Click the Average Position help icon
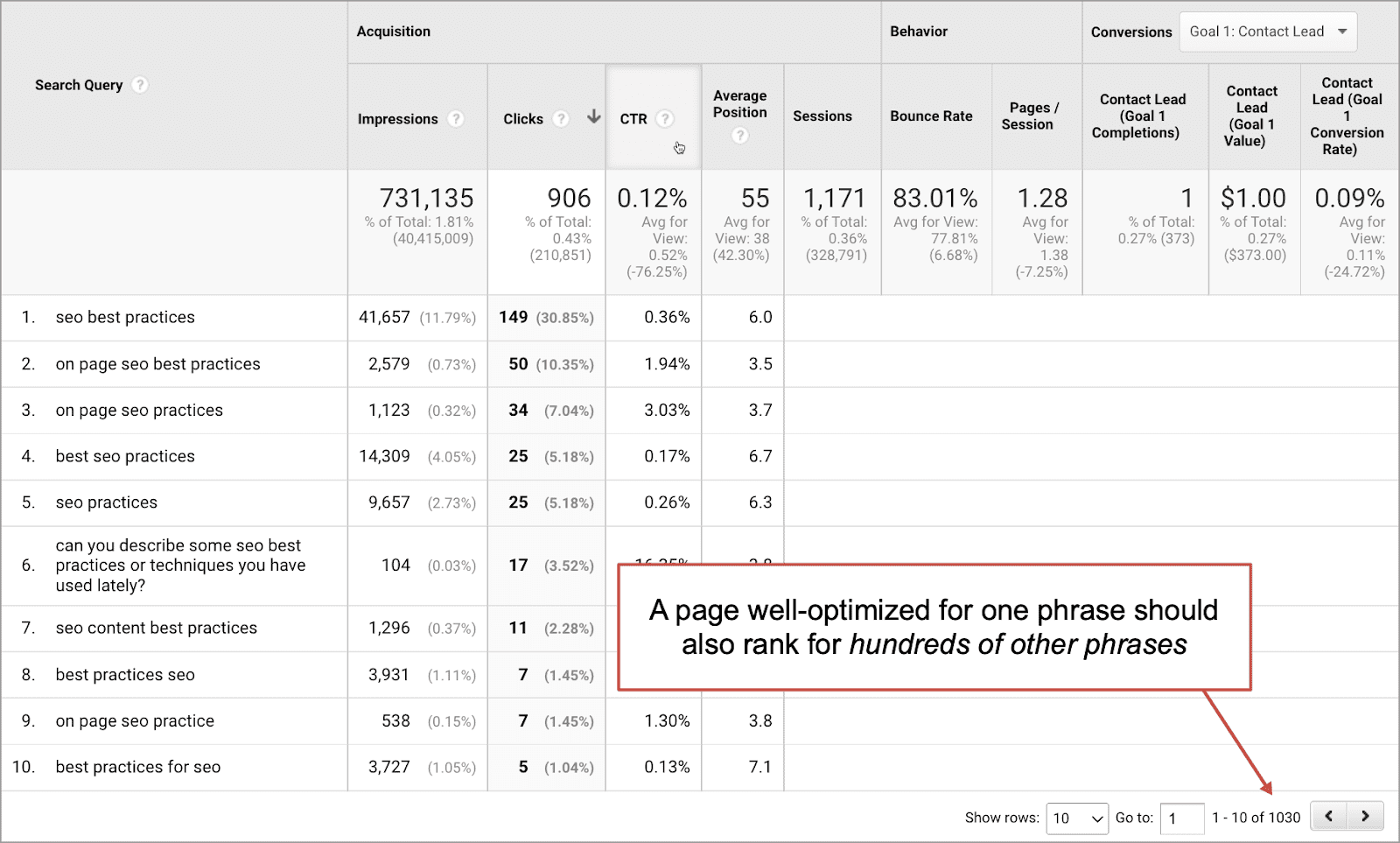 740,136
